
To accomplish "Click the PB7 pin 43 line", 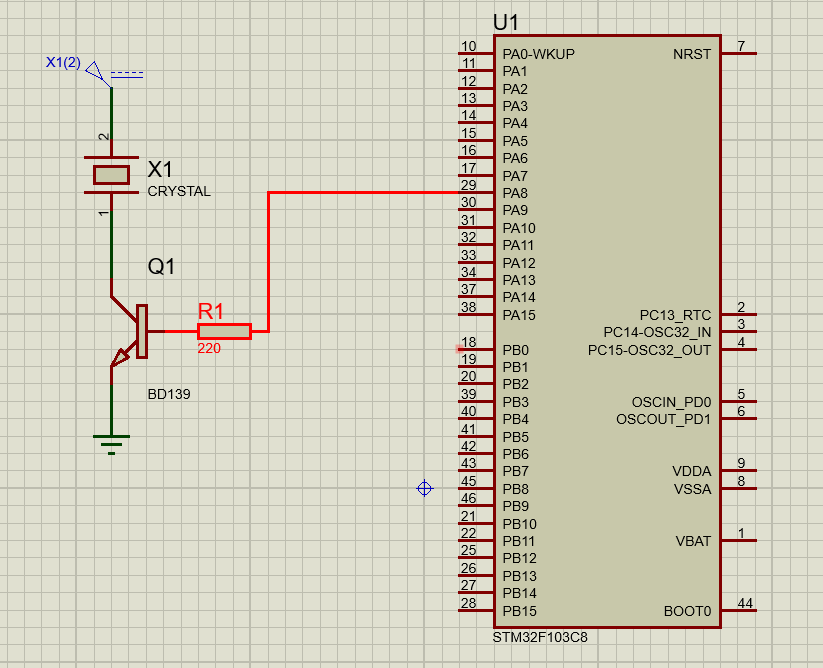I will pos(477,471).
